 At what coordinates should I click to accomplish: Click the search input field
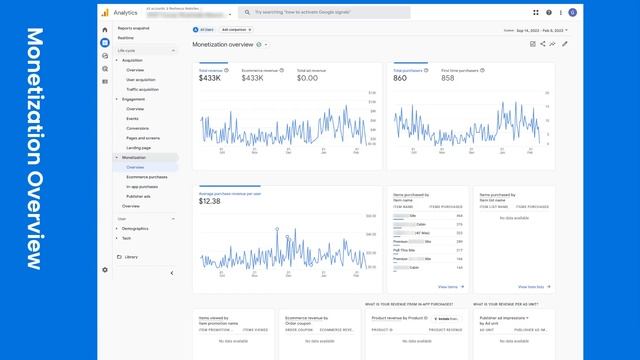tap(324, 12)
